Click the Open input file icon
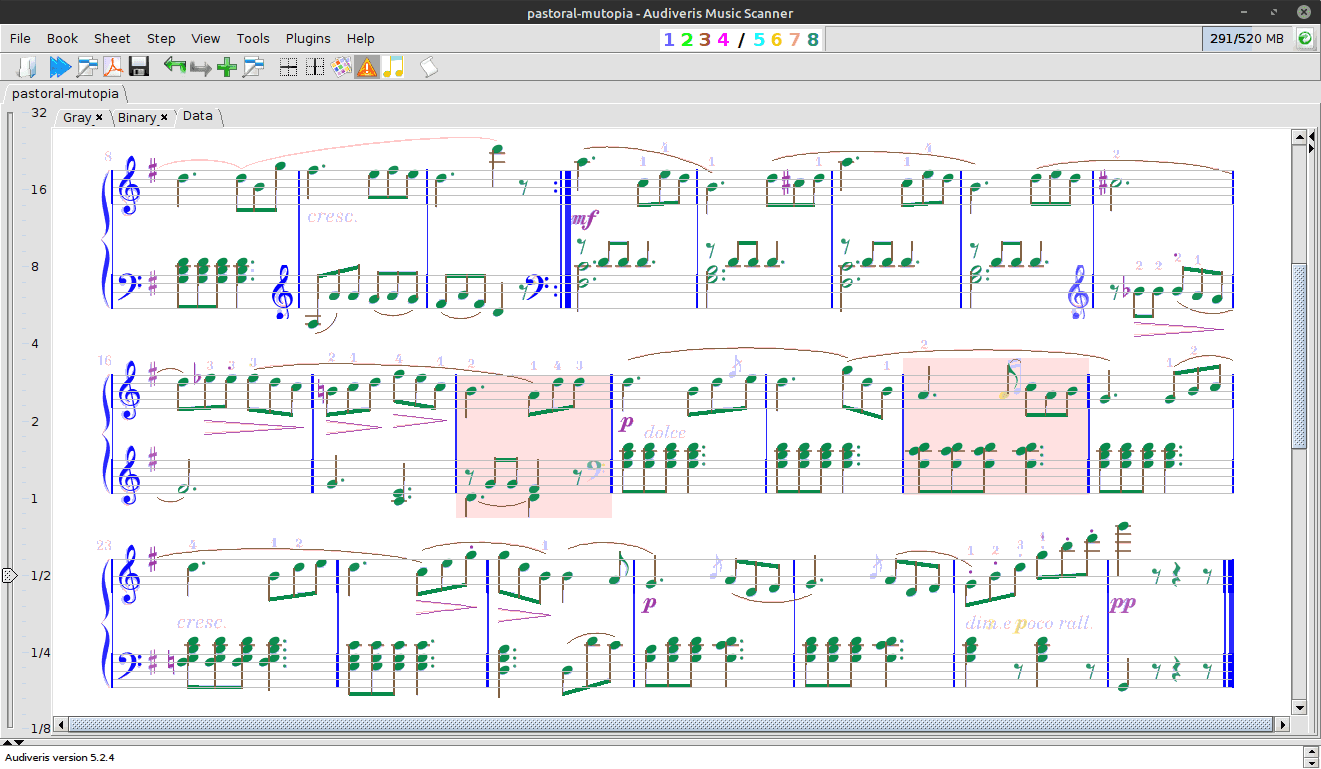This screenshot has height=769, width=1321. [27, 67]
